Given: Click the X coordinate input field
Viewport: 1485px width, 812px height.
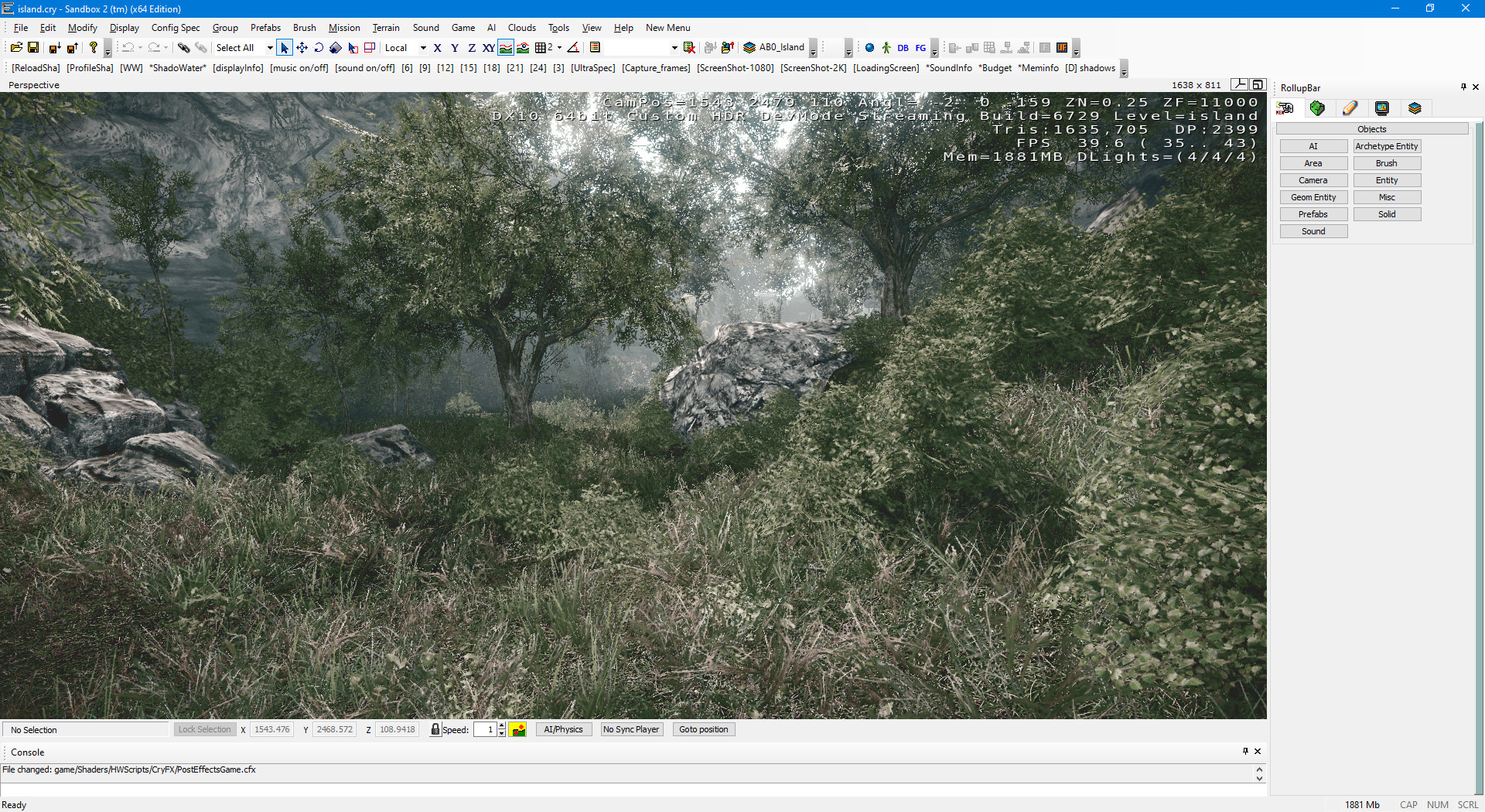Looking at the screenshot, I should point(271,729).
